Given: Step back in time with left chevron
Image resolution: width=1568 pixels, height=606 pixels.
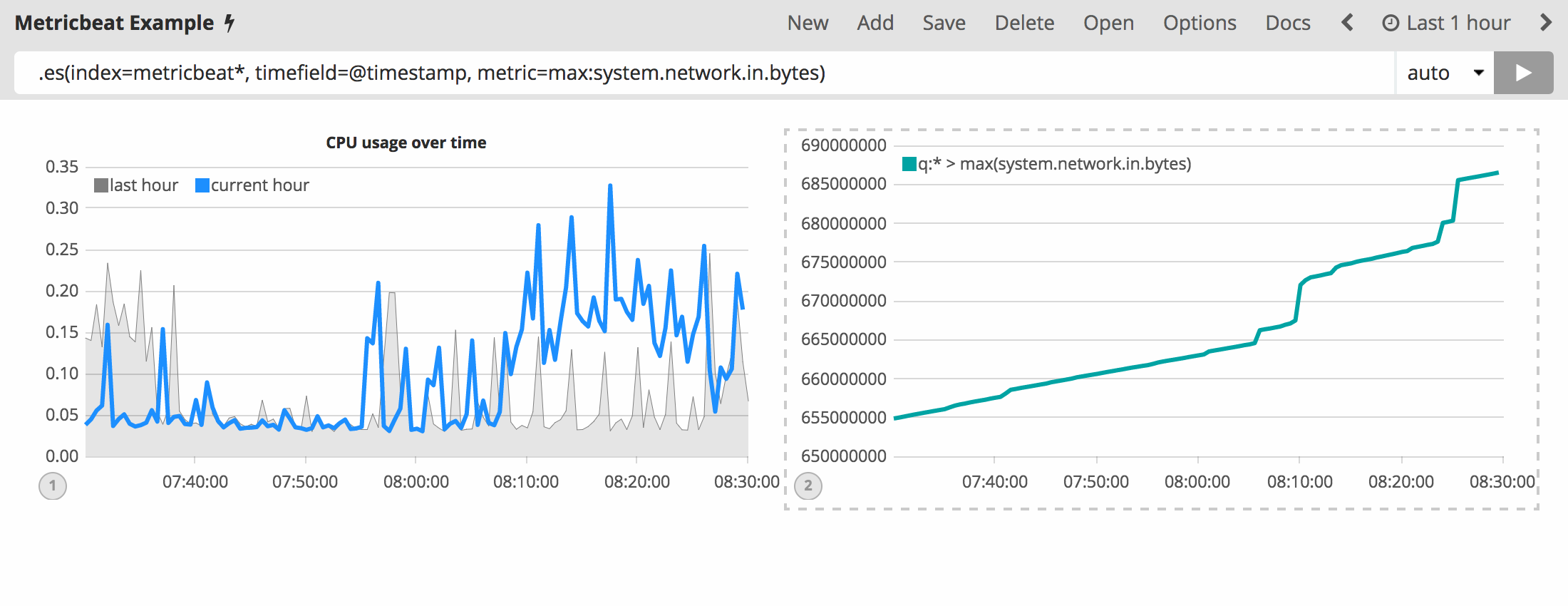Looking at the screenshot, I should pos(1346,23).
